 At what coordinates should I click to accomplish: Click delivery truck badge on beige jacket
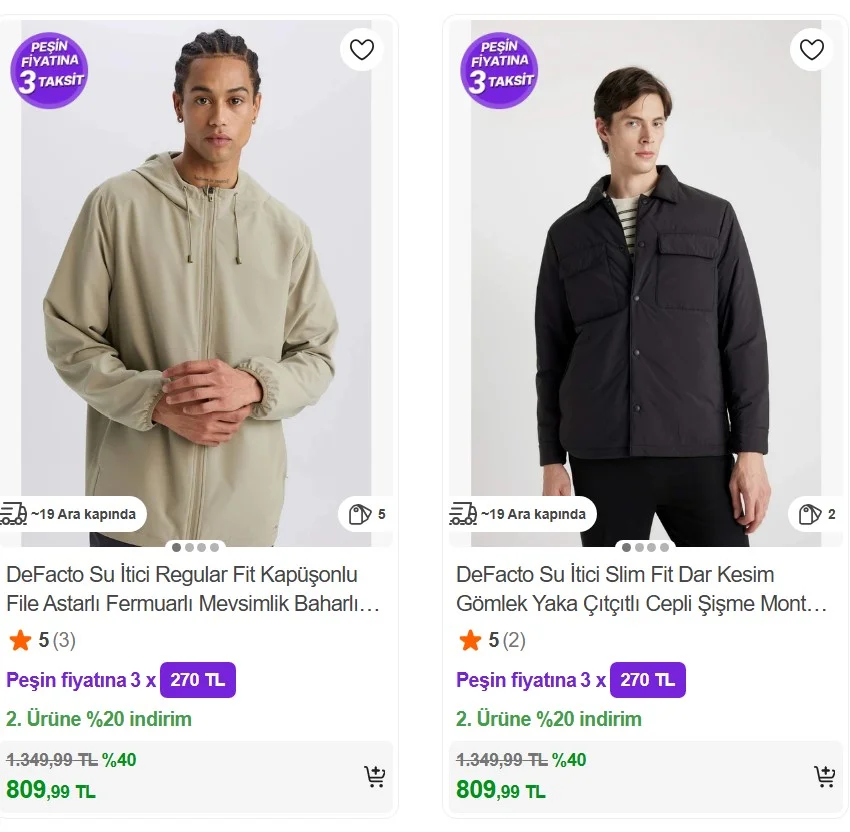[x=70, y=514]
